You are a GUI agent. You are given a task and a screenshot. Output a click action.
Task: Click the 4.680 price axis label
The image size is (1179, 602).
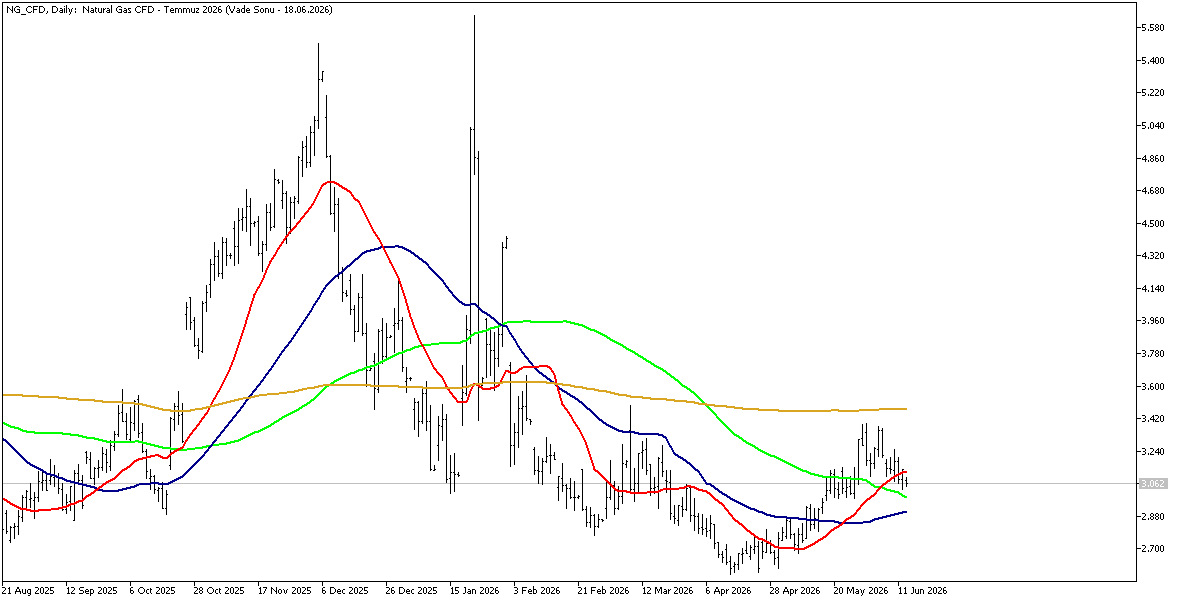[1153, 191]
